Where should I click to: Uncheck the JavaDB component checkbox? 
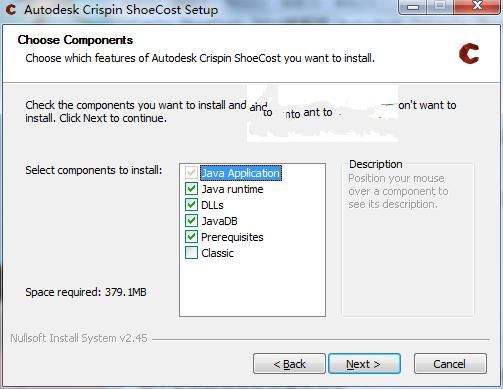click(191, 221)
